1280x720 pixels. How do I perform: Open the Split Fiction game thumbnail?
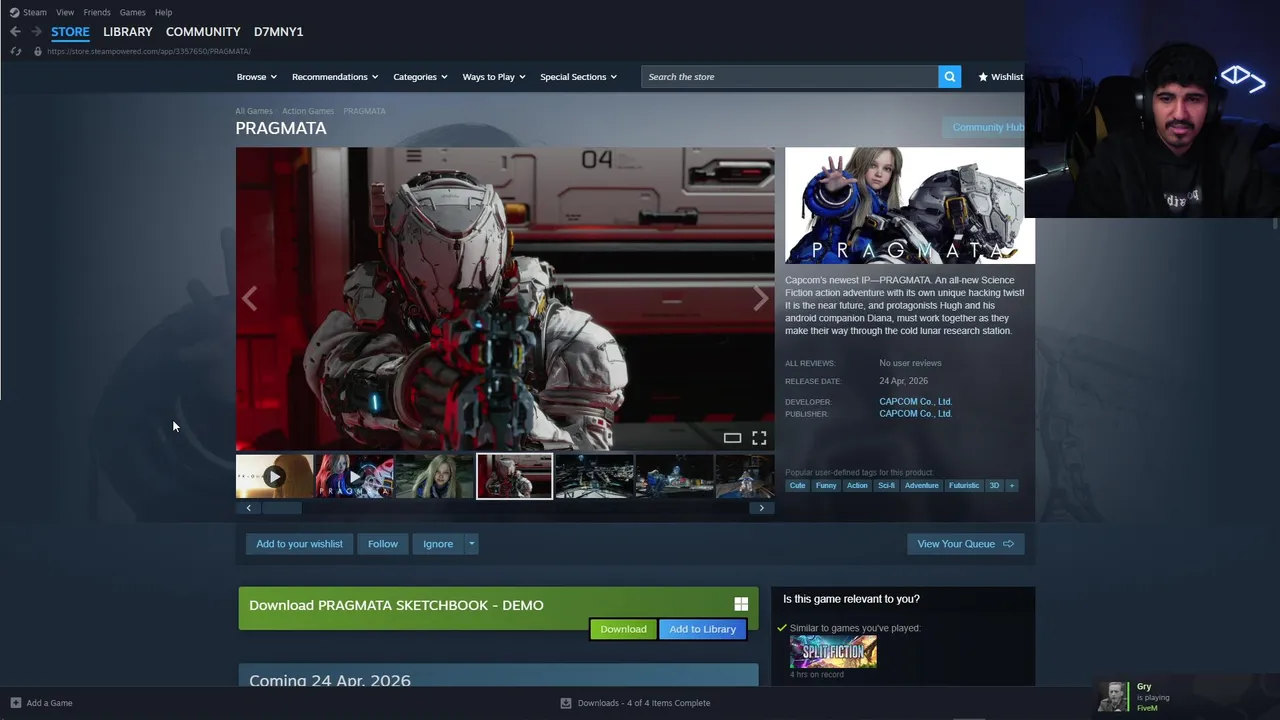833,651
